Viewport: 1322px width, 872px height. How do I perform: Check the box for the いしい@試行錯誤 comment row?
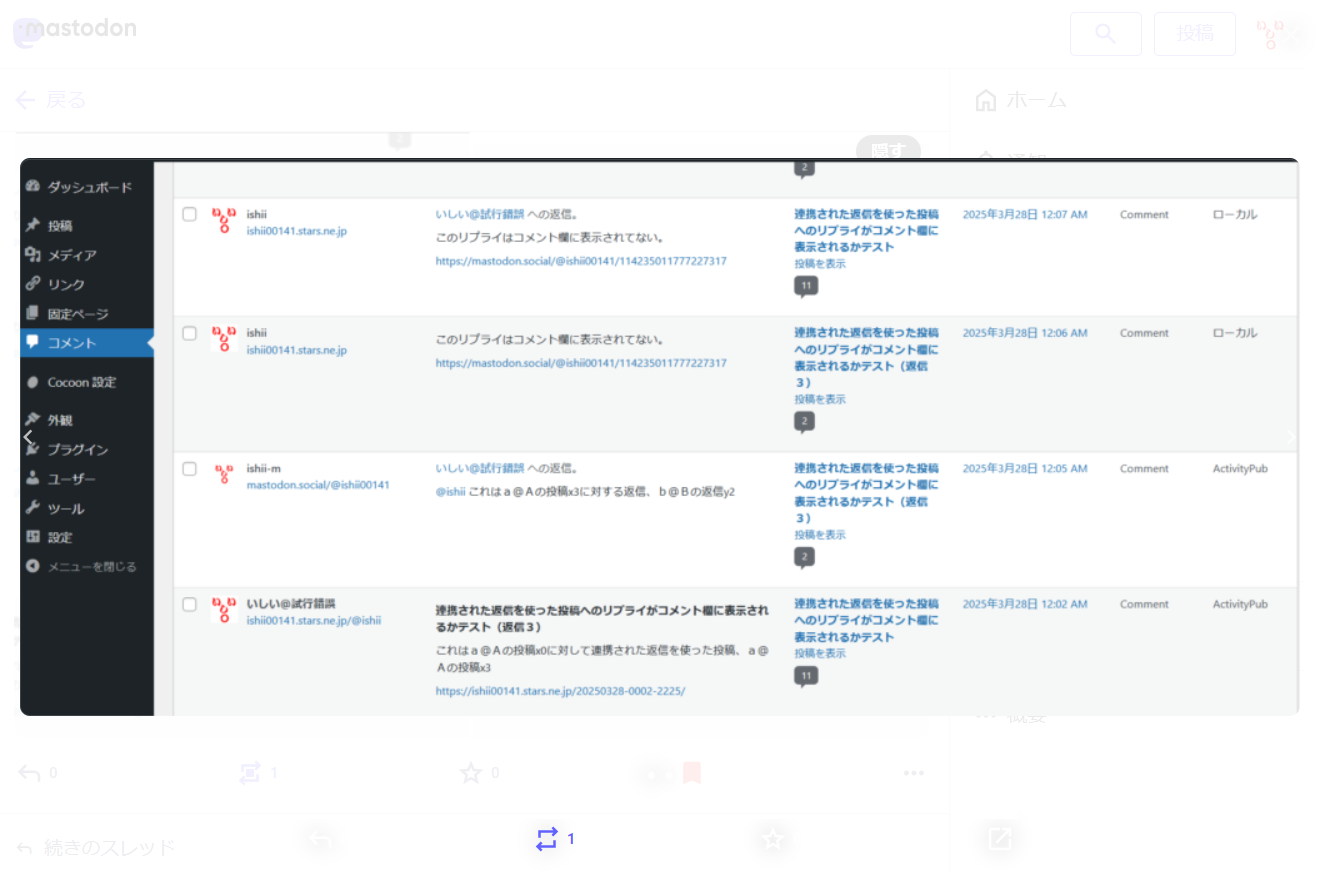[190, 604]
